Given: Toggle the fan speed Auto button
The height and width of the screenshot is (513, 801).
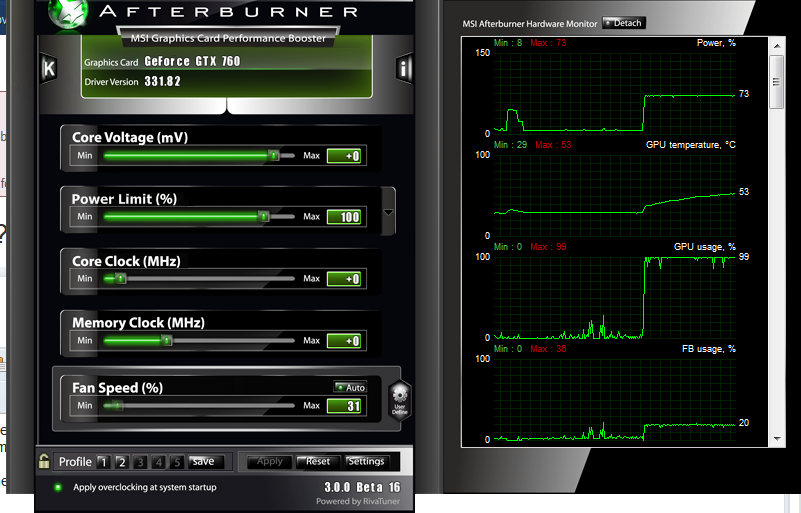Looking at the screenshot, I should click(350, 387).
